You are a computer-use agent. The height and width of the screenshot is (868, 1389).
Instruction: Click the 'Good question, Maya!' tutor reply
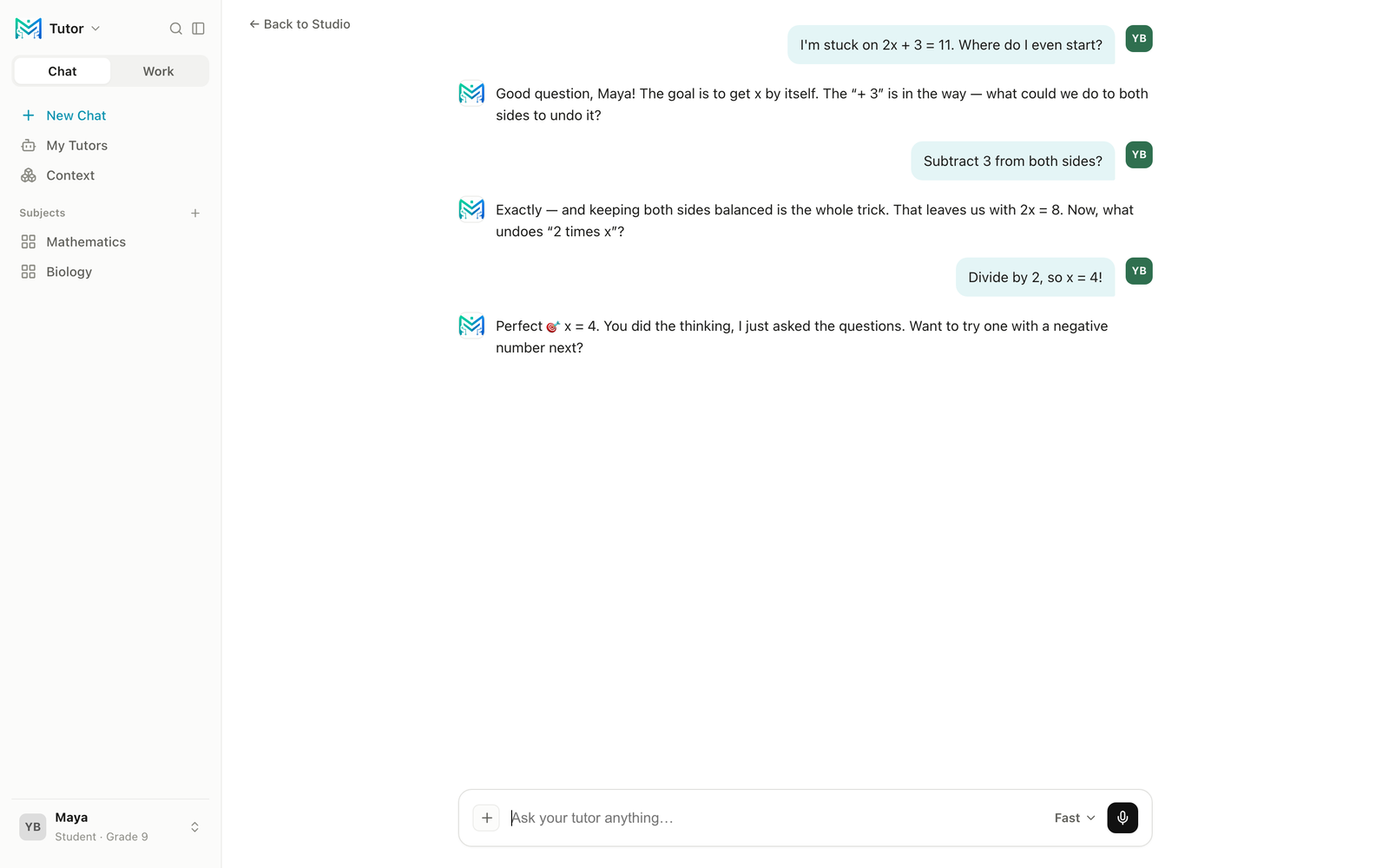coord(822,104)
